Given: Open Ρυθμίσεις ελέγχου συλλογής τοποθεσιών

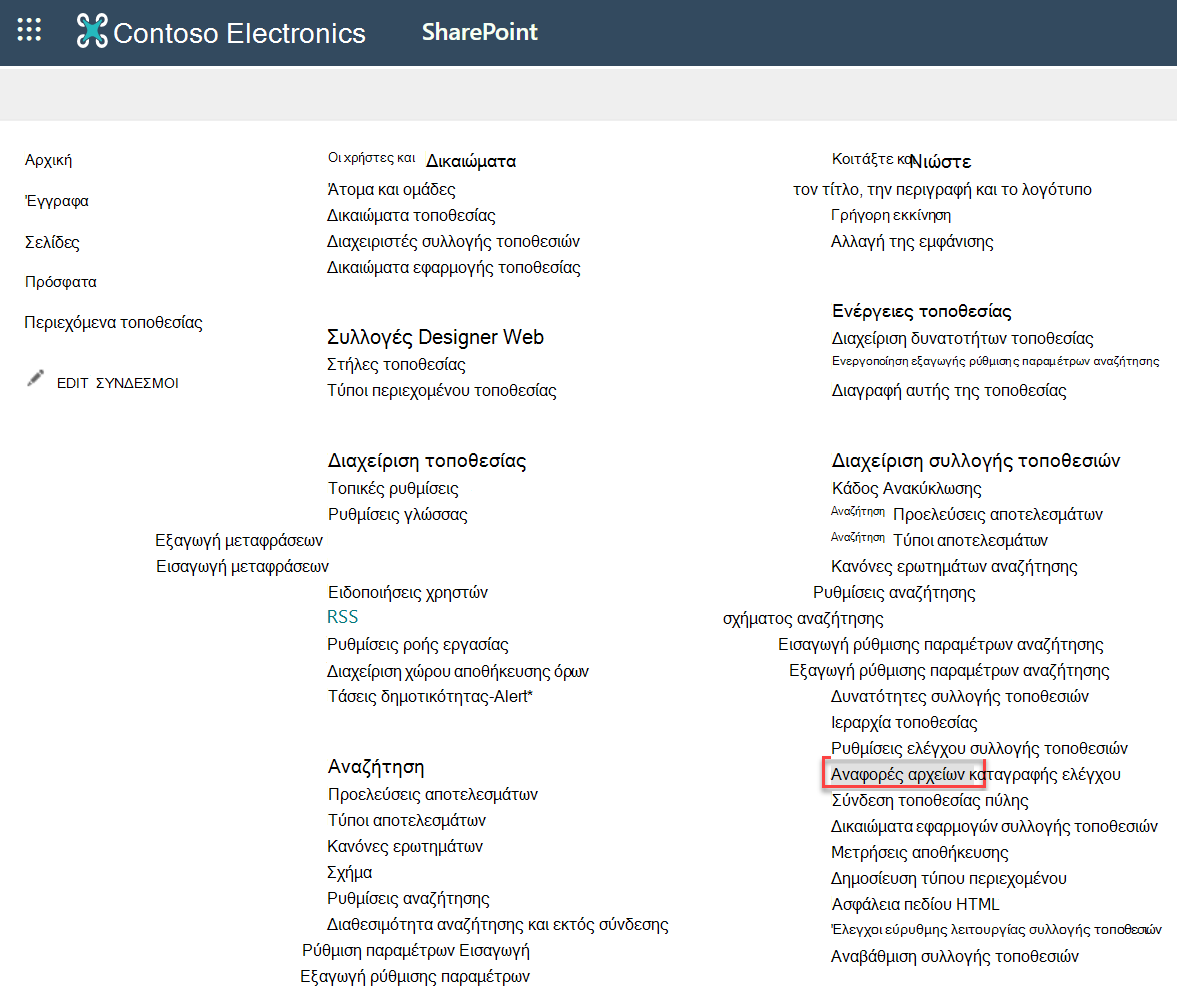Looking at the screenshot, I should pos(980,748).
